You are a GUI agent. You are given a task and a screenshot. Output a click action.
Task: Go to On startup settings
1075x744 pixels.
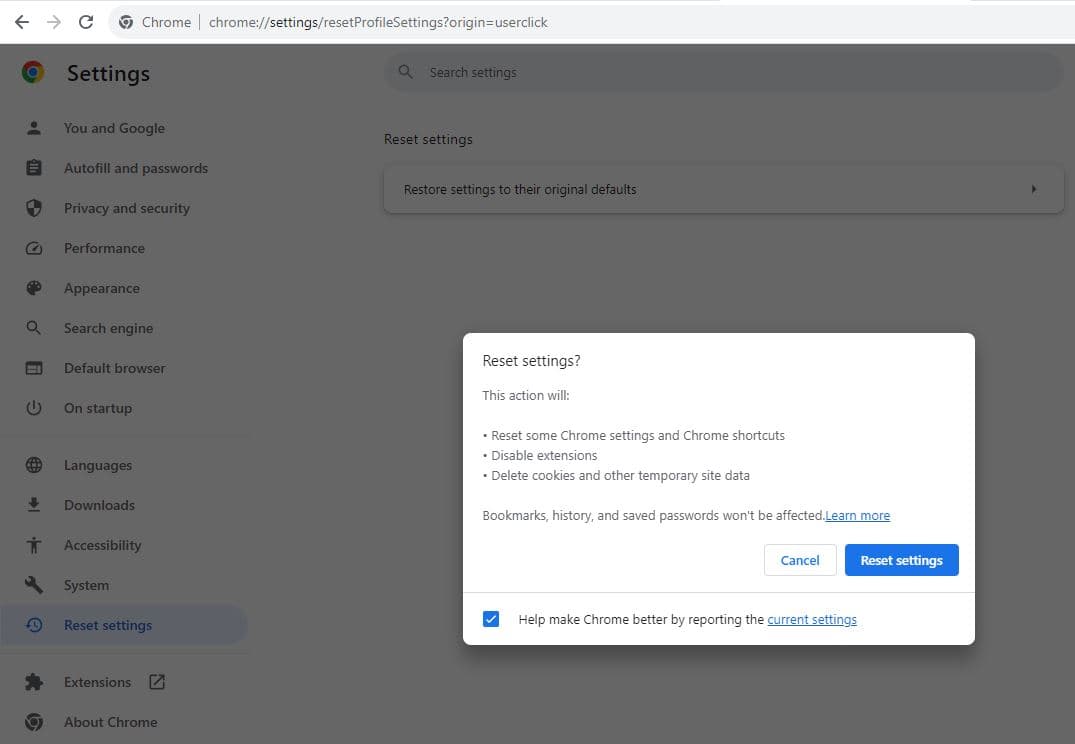pos(97,408)
